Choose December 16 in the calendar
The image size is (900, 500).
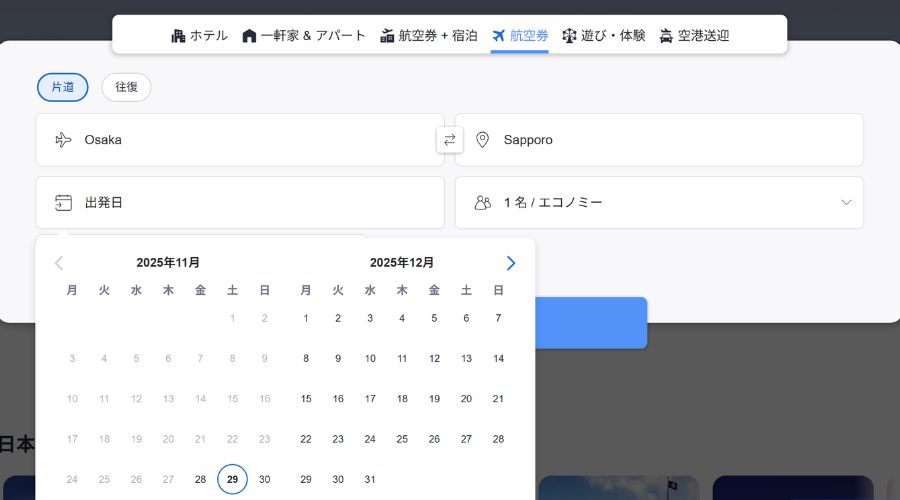pyautogui.click(x=338, y=398)
